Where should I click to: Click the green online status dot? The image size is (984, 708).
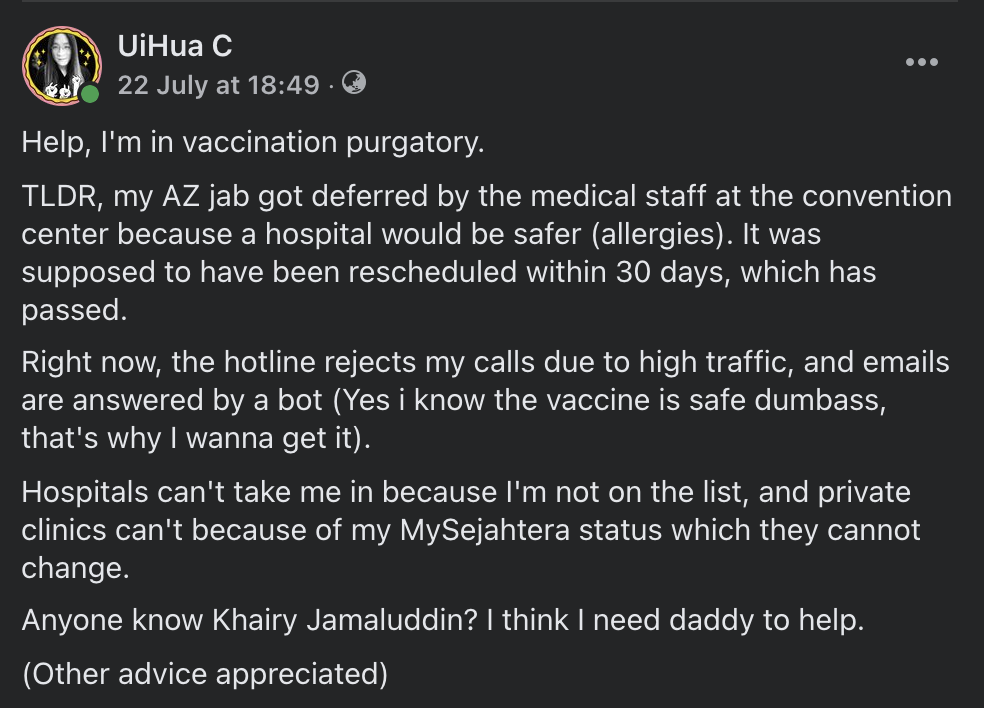pos(90,94)
